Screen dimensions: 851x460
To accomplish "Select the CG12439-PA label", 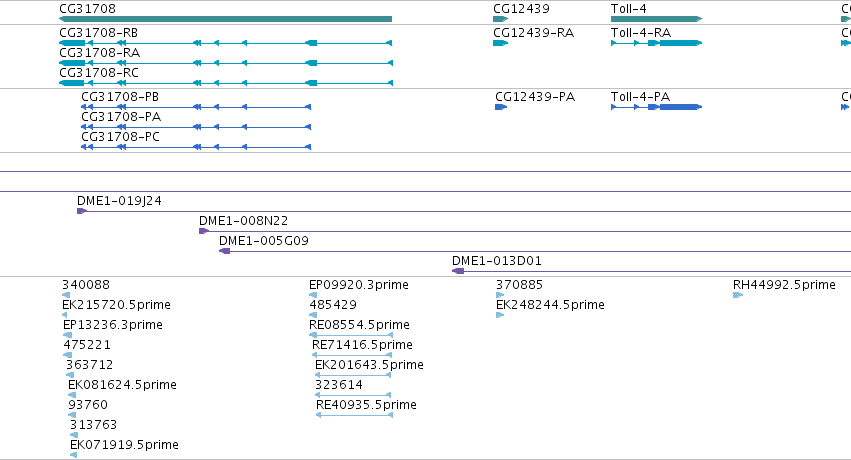I will tap(535, 97).
